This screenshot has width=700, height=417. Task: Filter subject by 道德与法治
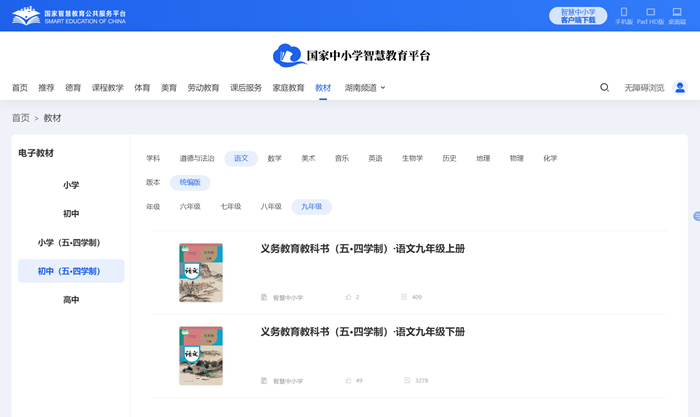coord(197,158)
